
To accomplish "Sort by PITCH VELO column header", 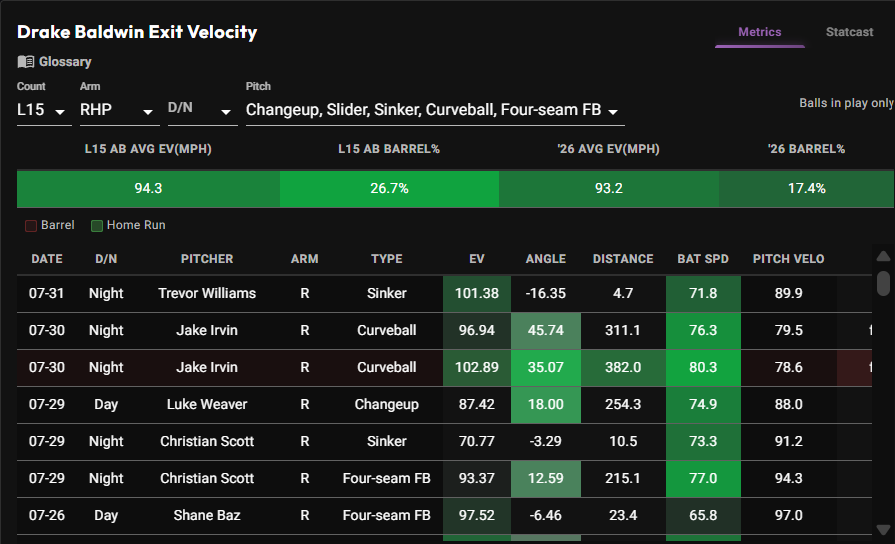I will pos(788,259).
